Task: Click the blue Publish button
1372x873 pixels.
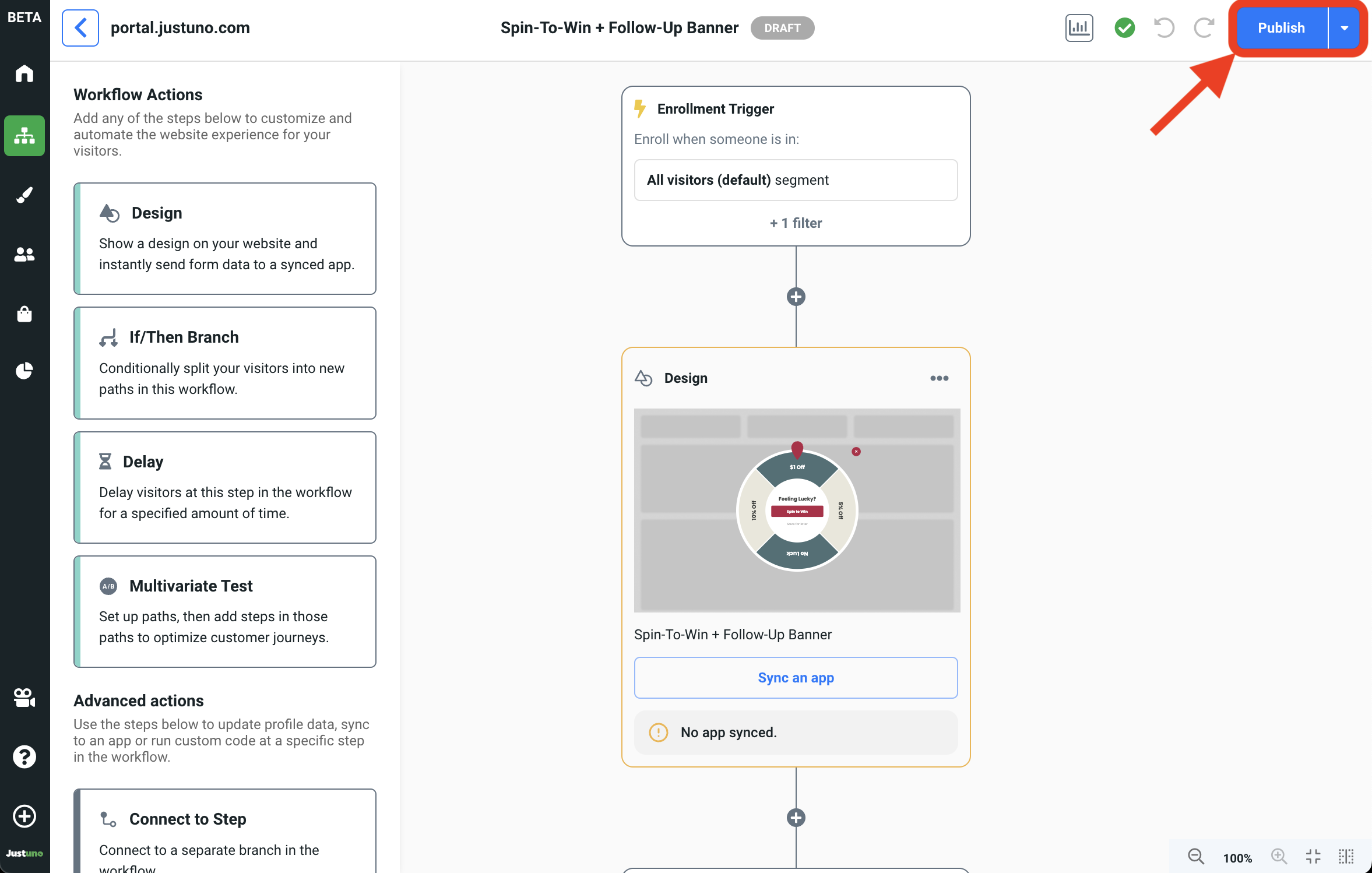Action: point(1281,28)
